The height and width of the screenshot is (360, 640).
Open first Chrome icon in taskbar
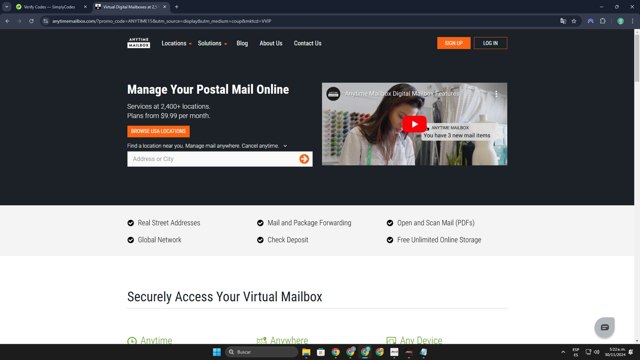[336, 352]
